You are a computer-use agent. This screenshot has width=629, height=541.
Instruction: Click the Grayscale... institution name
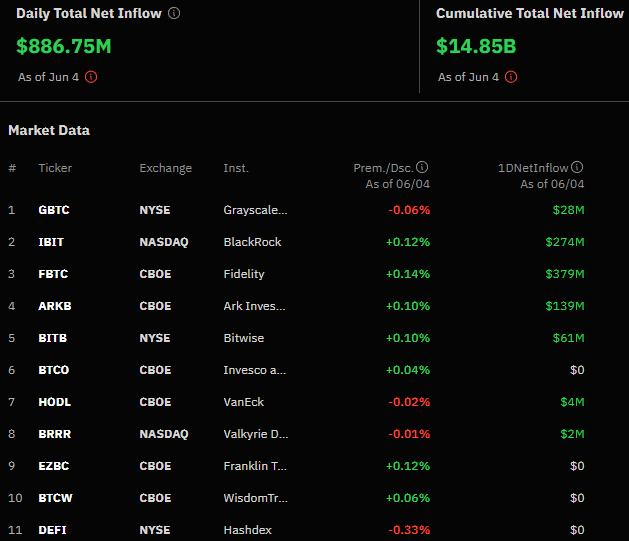click(255, 210)
